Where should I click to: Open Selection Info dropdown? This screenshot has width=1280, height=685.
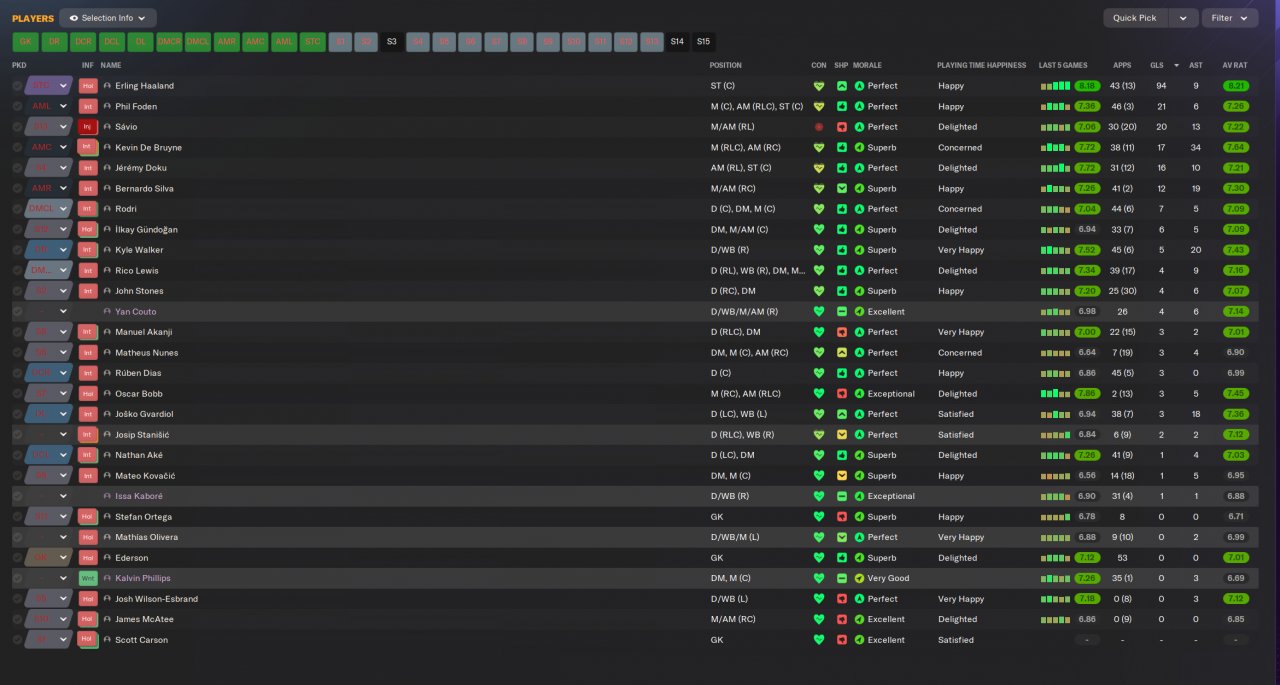pos(108,18)
